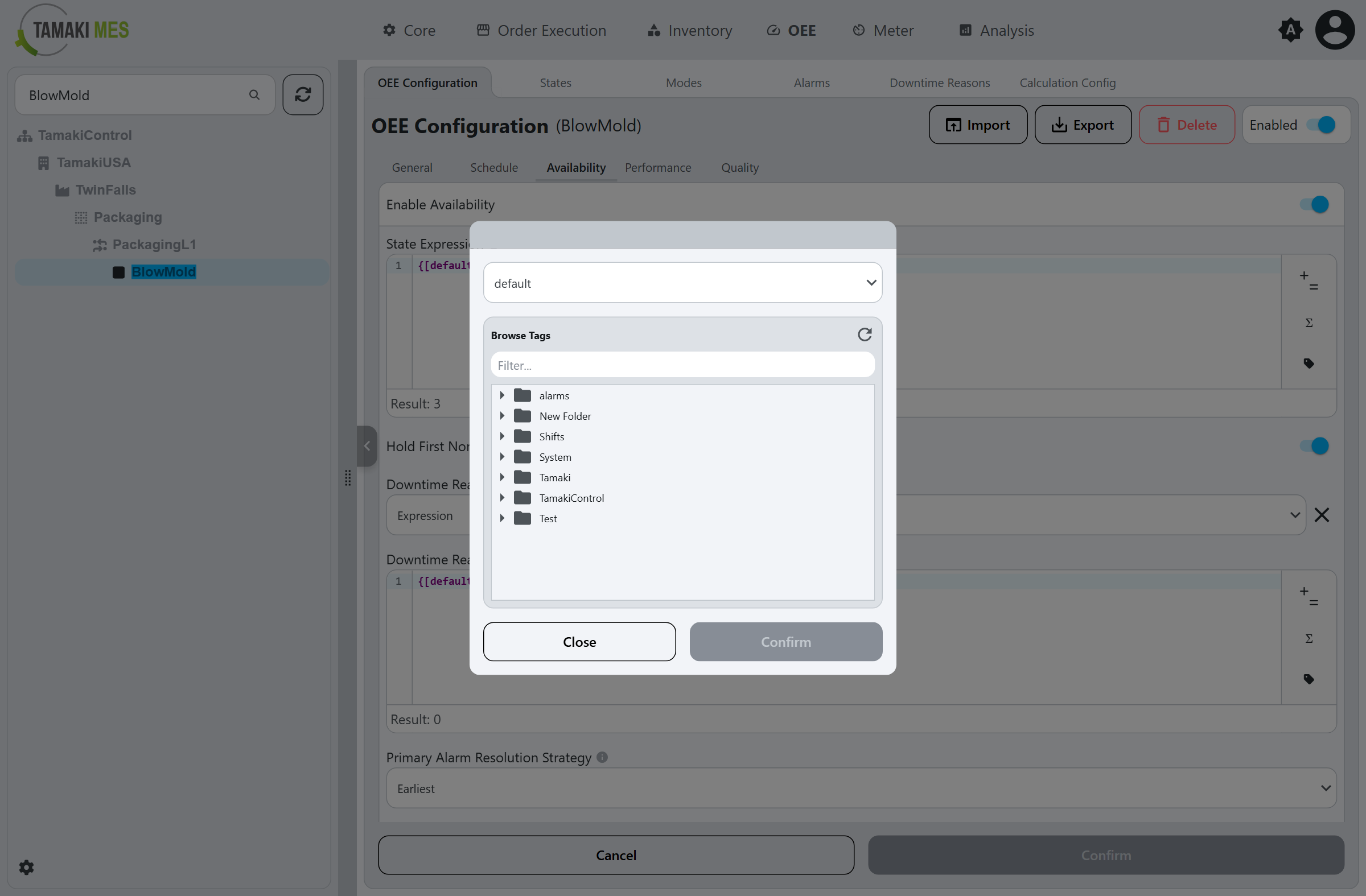The width and height of the screenshot is (1366, 896).
Task: Click the Filter input in Browse Tags
Action: 682,365
